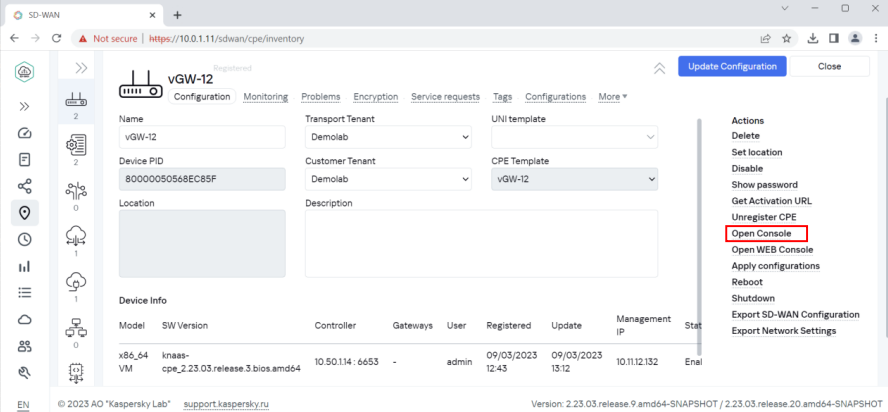
Task: Switch to the Encryption tab
Action: pos(375,97)
